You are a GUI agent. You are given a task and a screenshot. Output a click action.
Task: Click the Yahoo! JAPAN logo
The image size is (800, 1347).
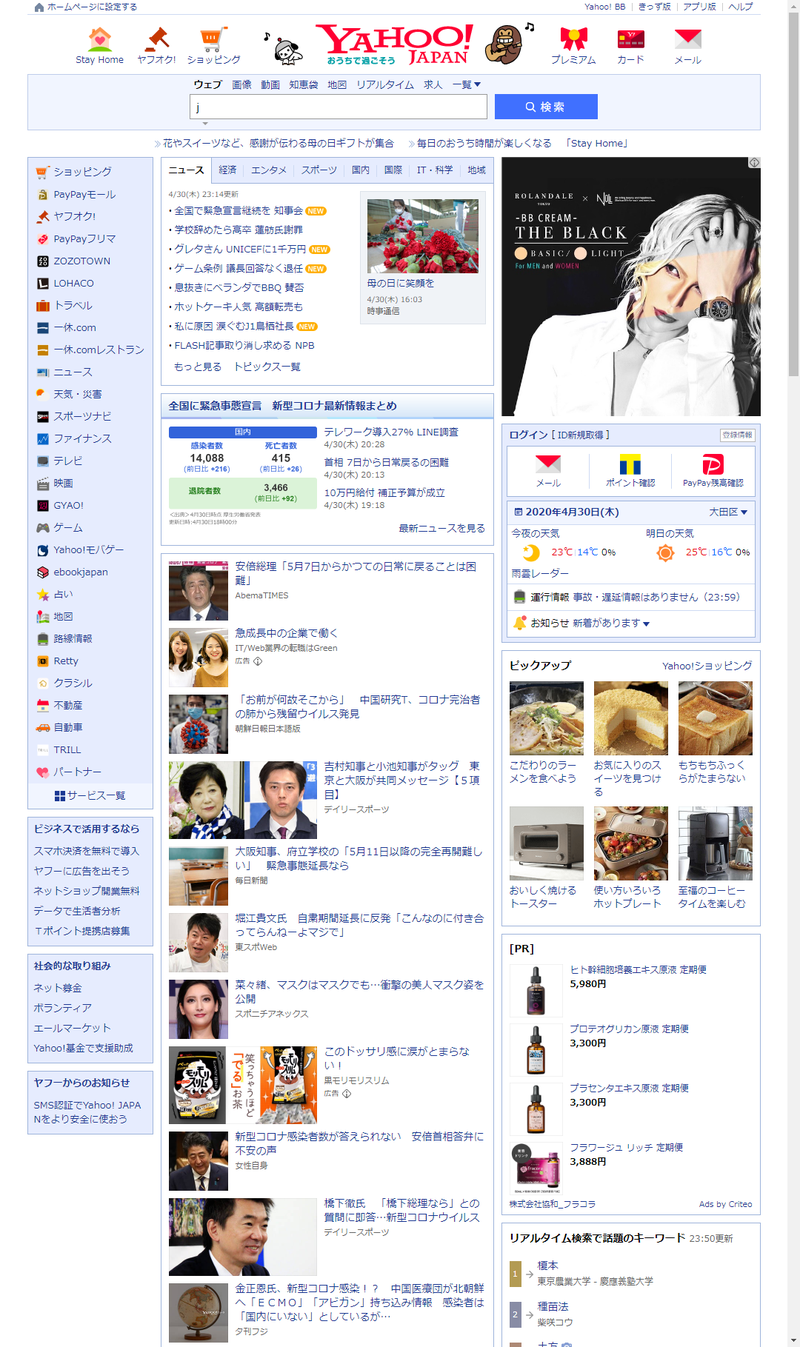pyautogui.click(x=396, y=45)
